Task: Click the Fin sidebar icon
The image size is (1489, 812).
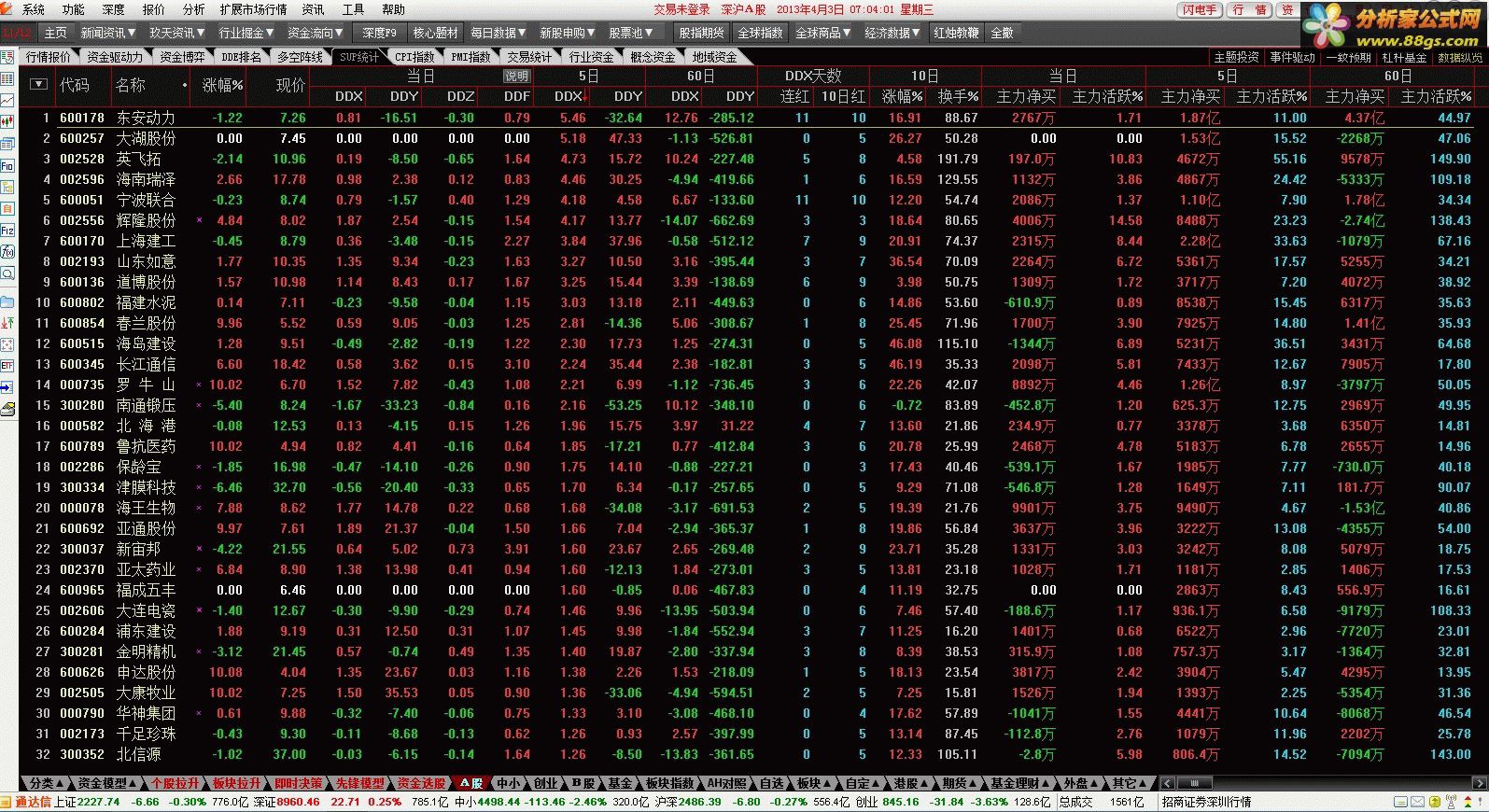Action: pos(7,166)
